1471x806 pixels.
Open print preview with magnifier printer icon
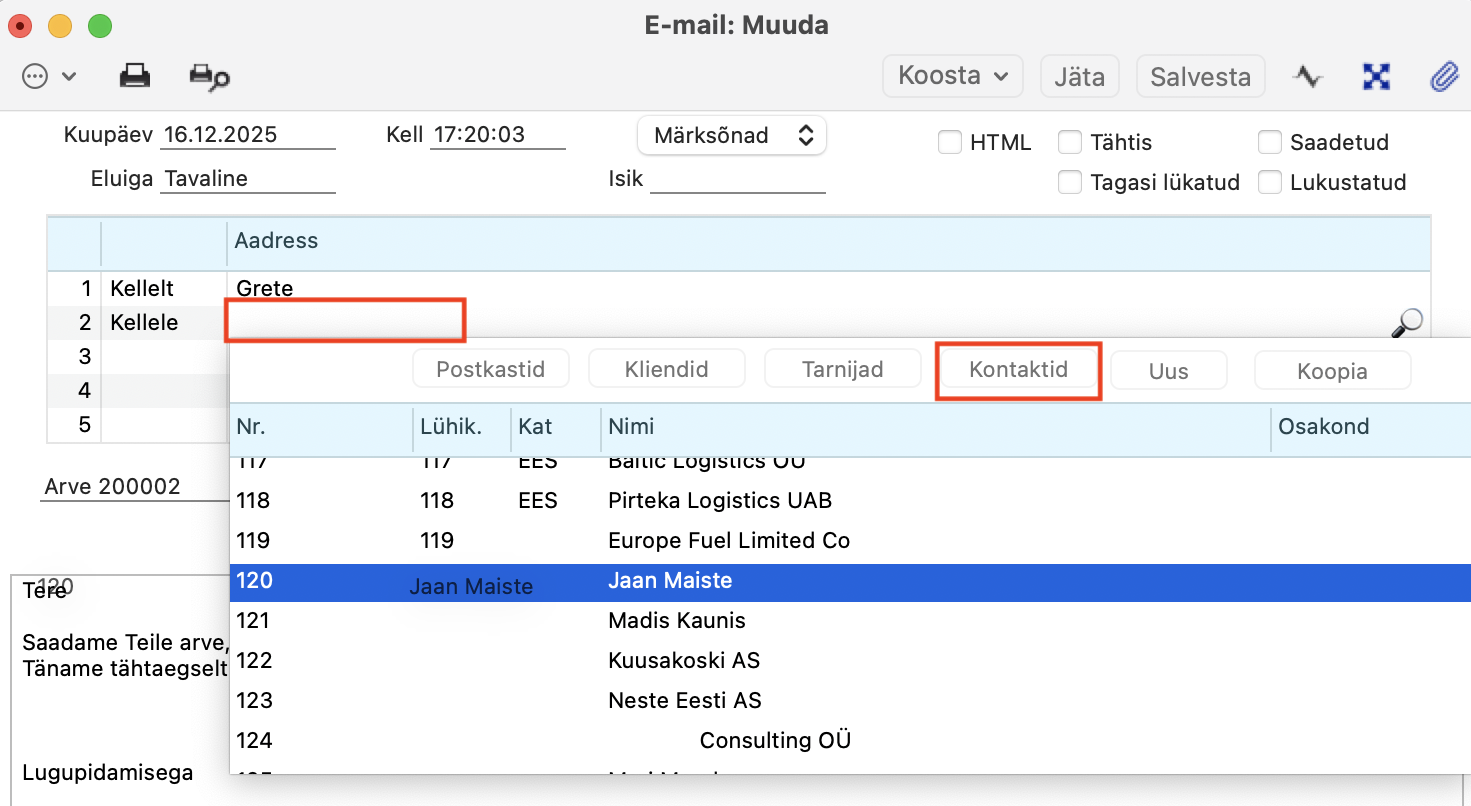pos(209,77)
